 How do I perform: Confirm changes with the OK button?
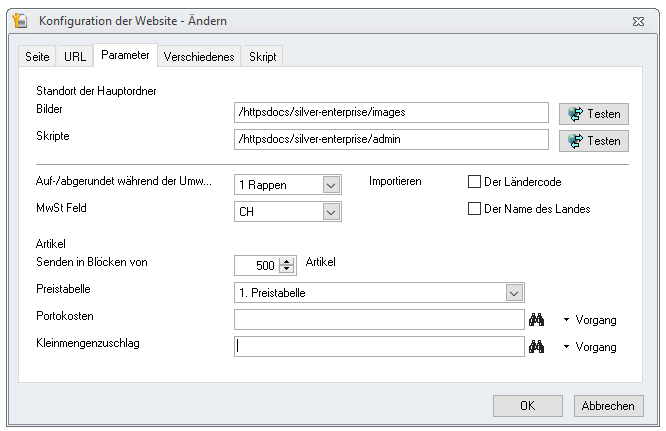click(x=528, y=406)
